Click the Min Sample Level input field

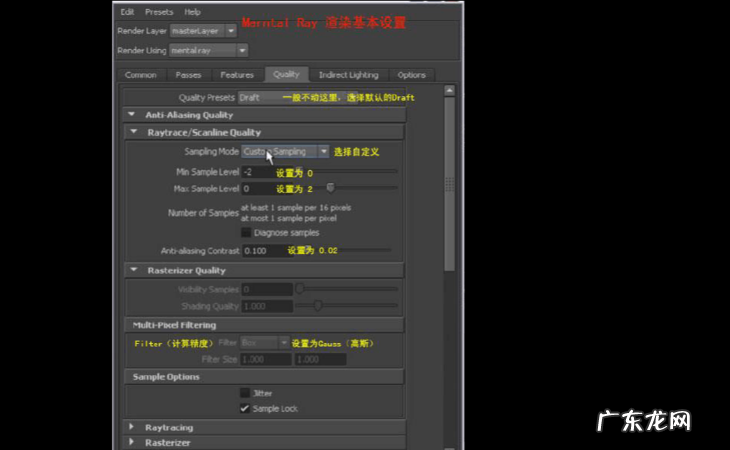point(256,172)
